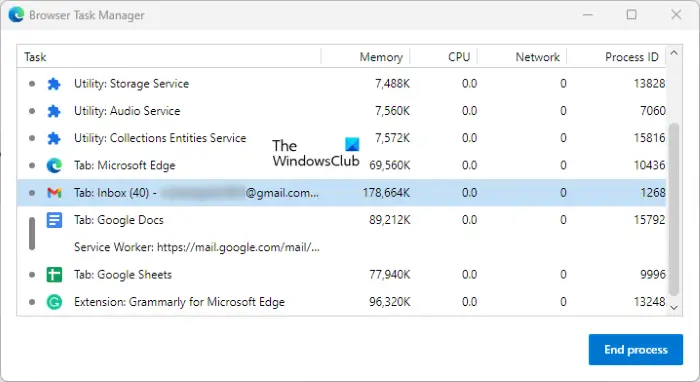Sort by the Process ID column header
This screenshot has width=700, height=382.
point(616,57)
